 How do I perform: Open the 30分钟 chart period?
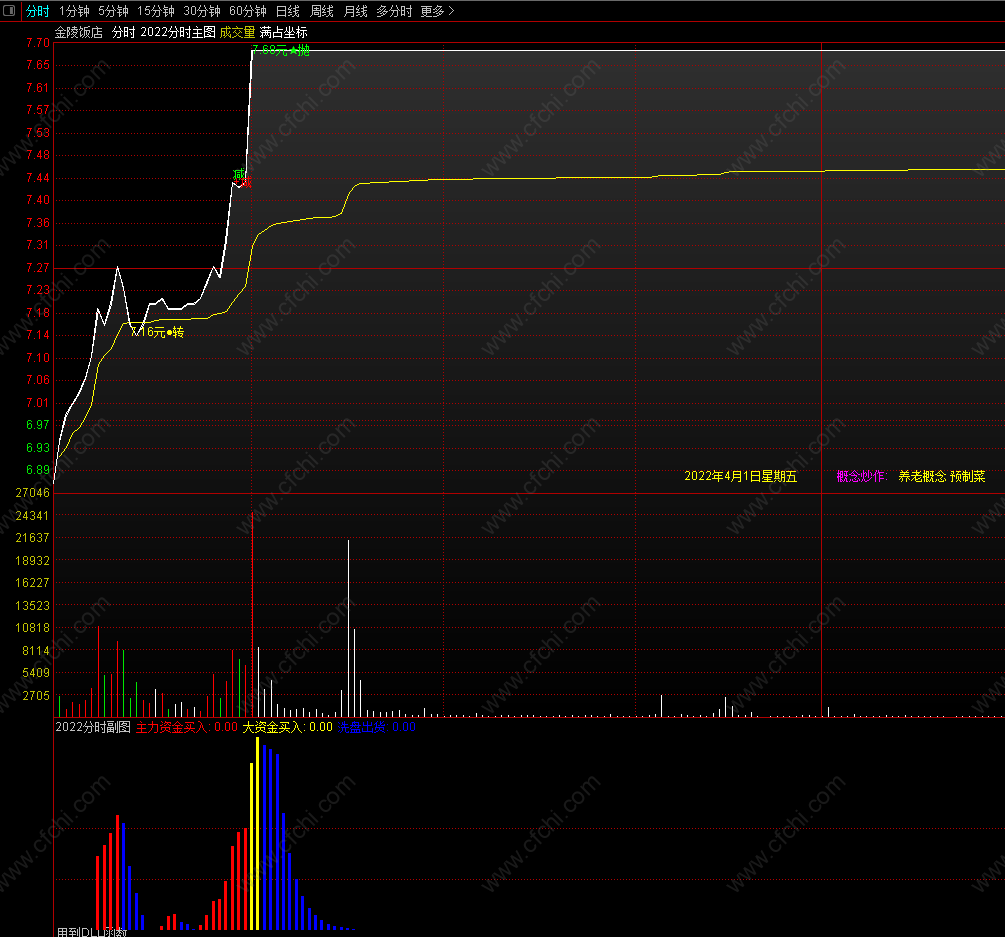[x=202, y=11]
